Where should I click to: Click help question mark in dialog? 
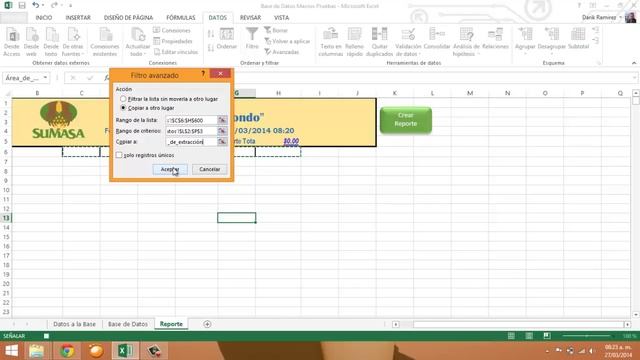click(203, 73)
